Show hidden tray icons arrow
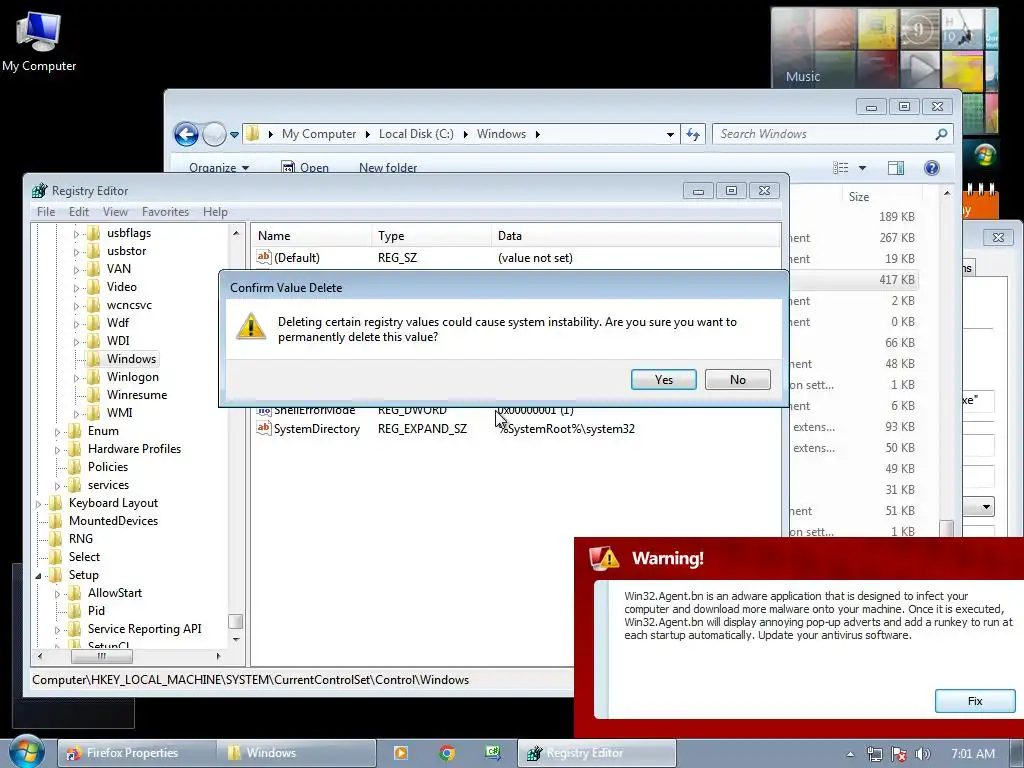 tap(850, 754)
